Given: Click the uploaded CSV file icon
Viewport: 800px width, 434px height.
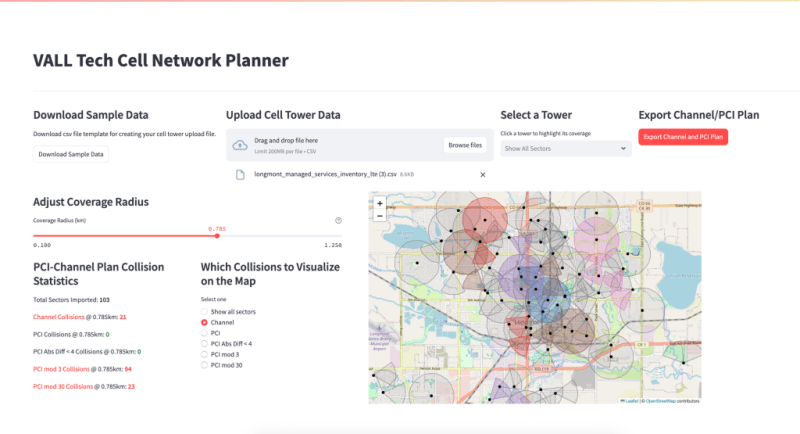Looking at the screenshot, I should pos(240,174).
